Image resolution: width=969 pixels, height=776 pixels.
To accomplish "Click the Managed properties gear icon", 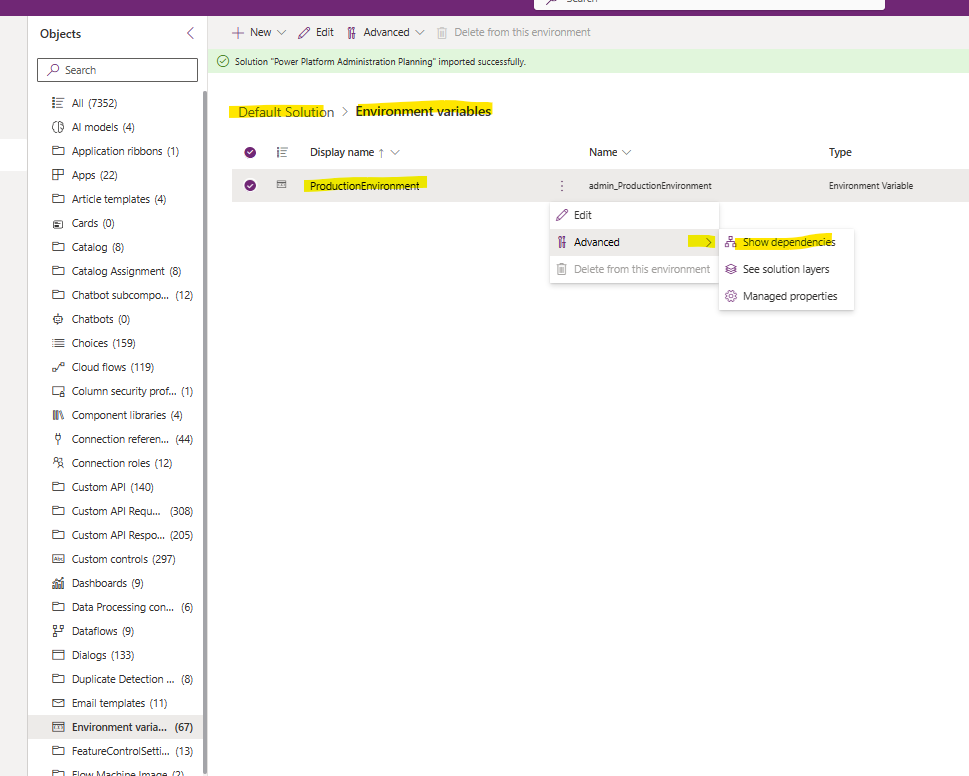I will tap(731, 296).
